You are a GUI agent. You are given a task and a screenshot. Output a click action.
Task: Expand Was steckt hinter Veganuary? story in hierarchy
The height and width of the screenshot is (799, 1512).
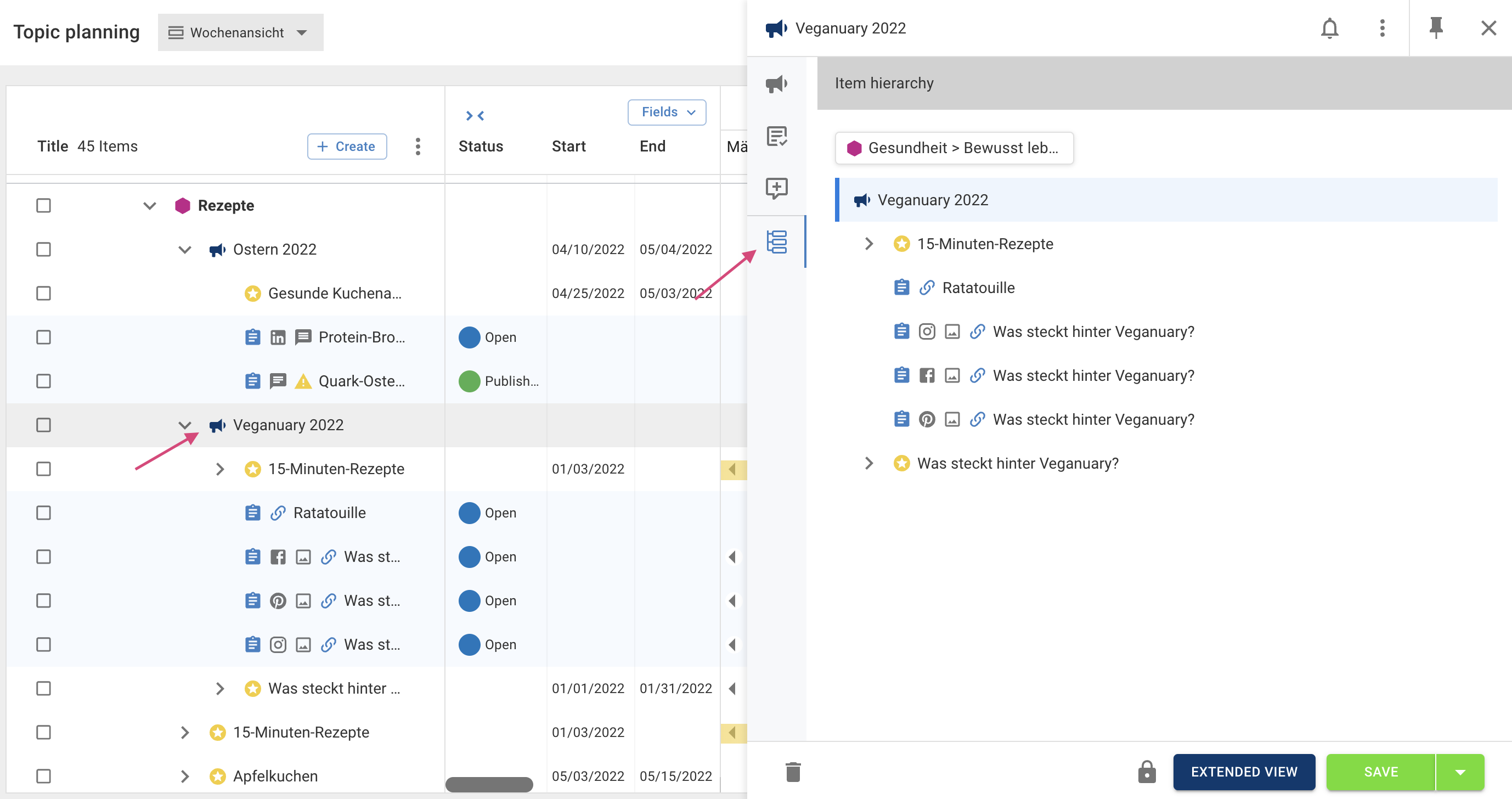[868, 463]
